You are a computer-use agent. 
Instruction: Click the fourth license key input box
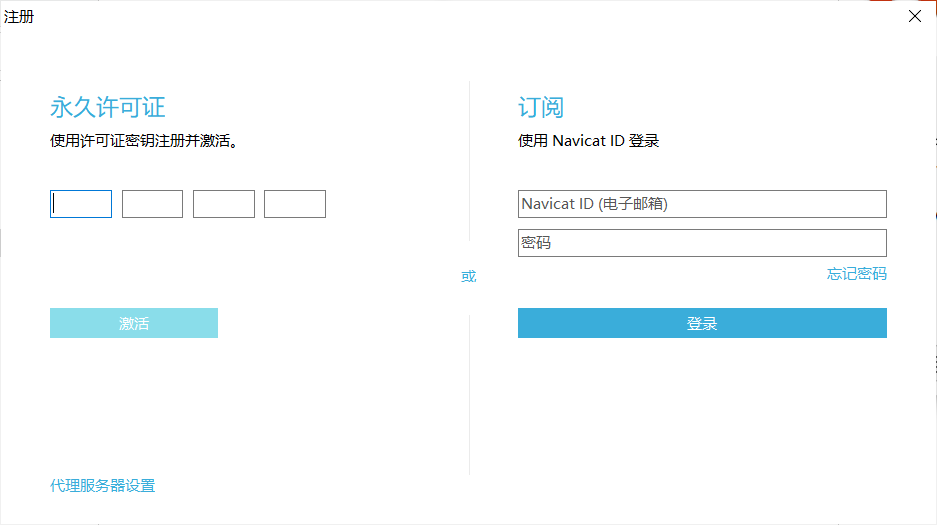pos(295,204)
